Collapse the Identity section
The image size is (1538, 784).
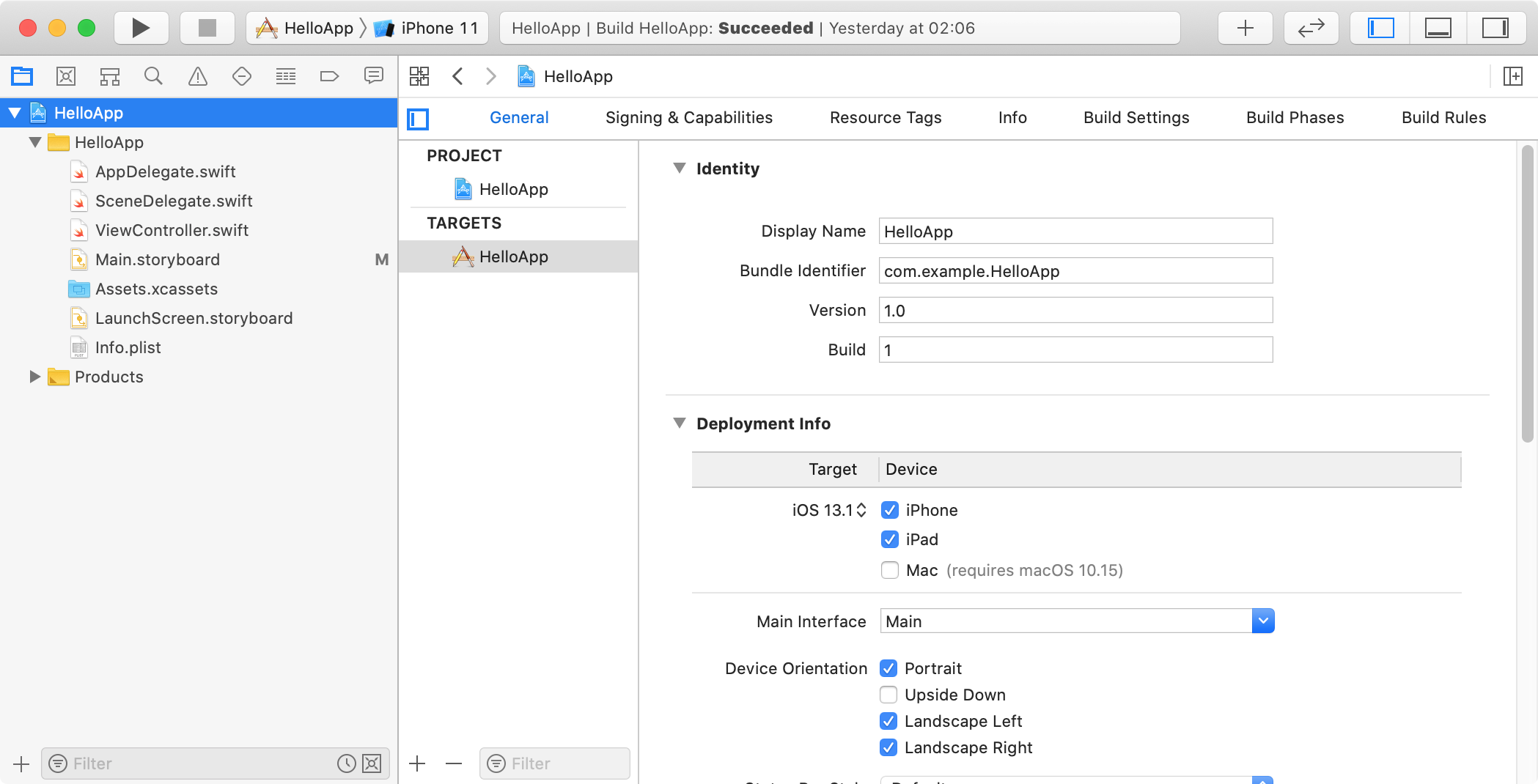point(680,169)
